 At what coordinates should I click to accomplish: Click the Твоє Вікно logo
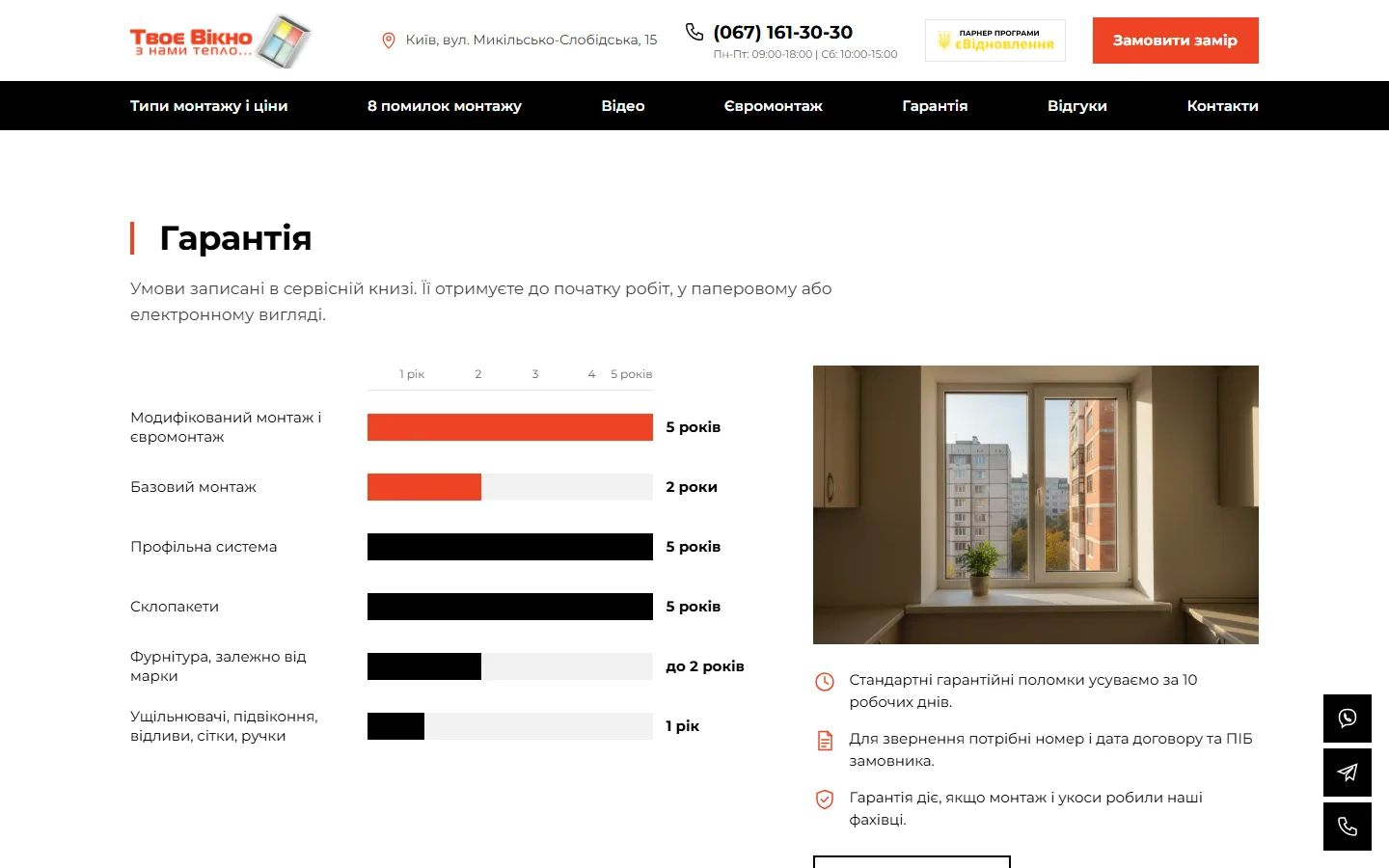point(221,41)
